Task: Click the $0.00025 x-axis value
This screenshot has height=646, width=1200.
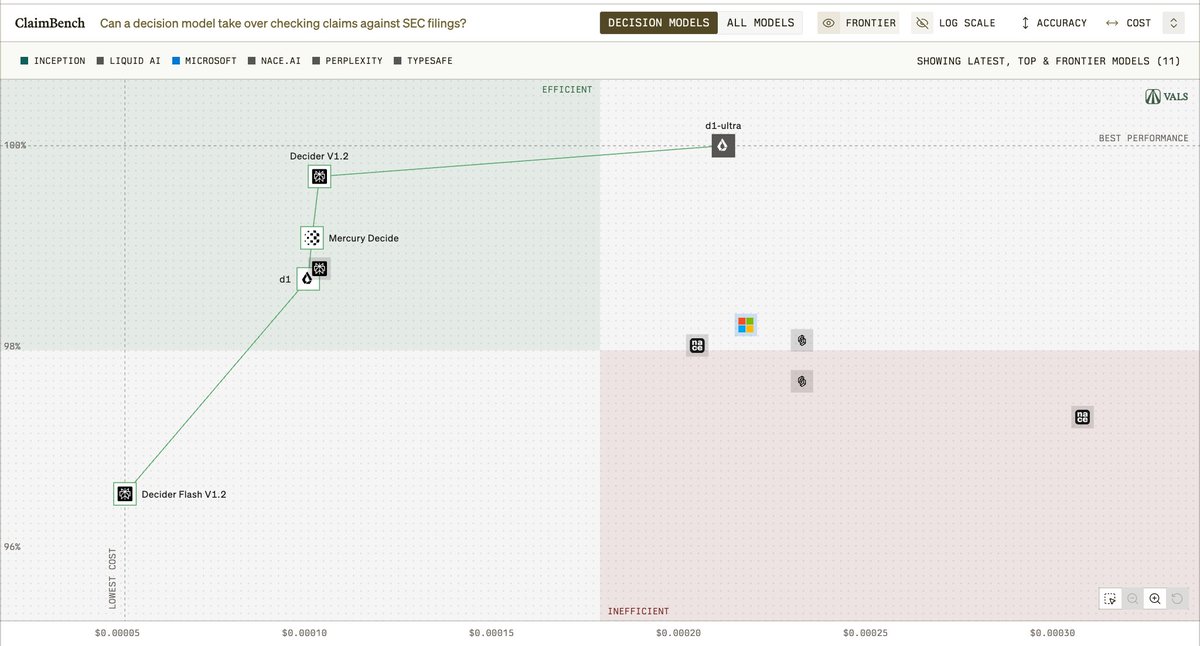Action: [864, 632]
